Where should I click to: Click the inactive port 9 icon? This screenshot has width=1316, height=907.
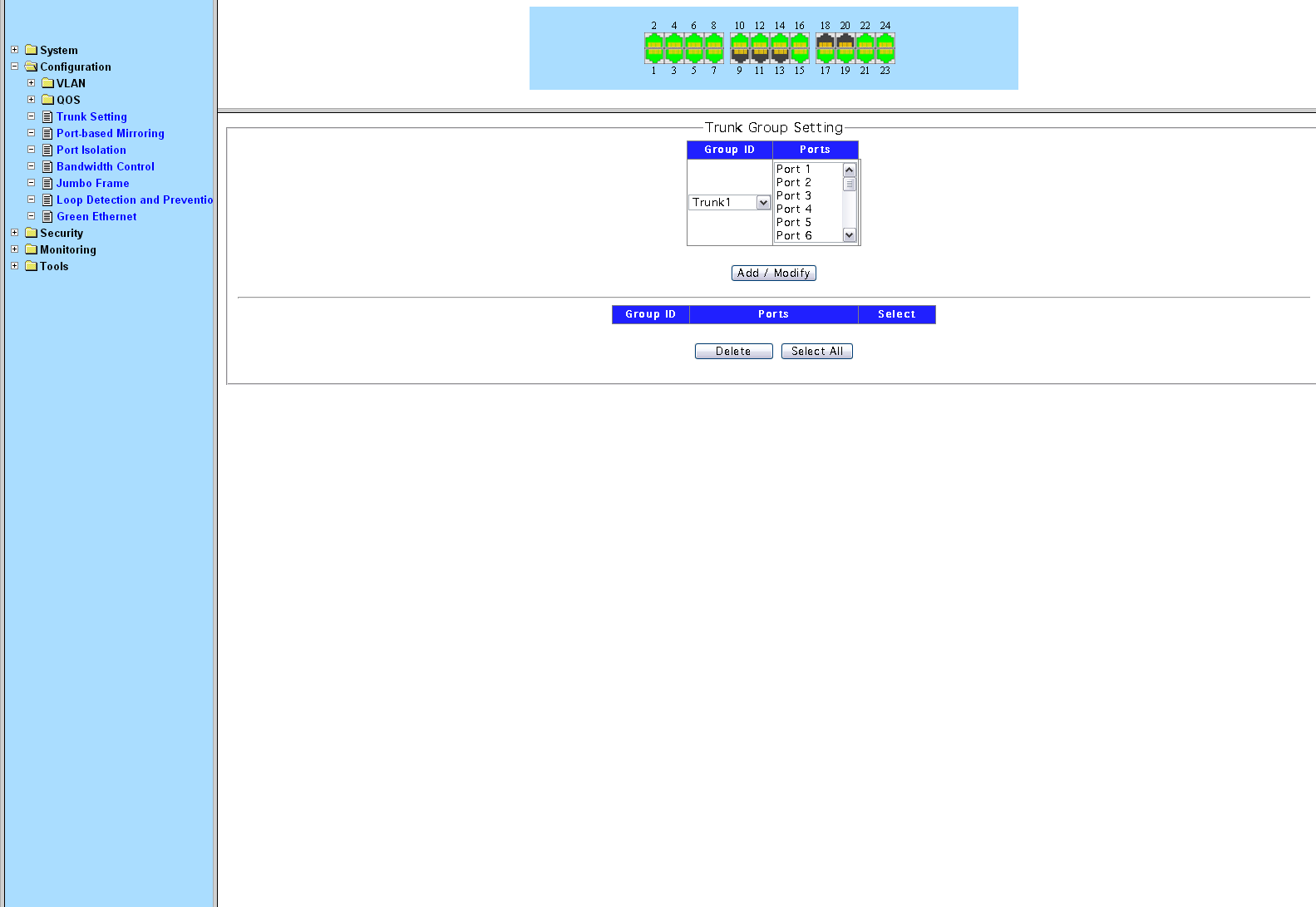[x=739, y=55]
